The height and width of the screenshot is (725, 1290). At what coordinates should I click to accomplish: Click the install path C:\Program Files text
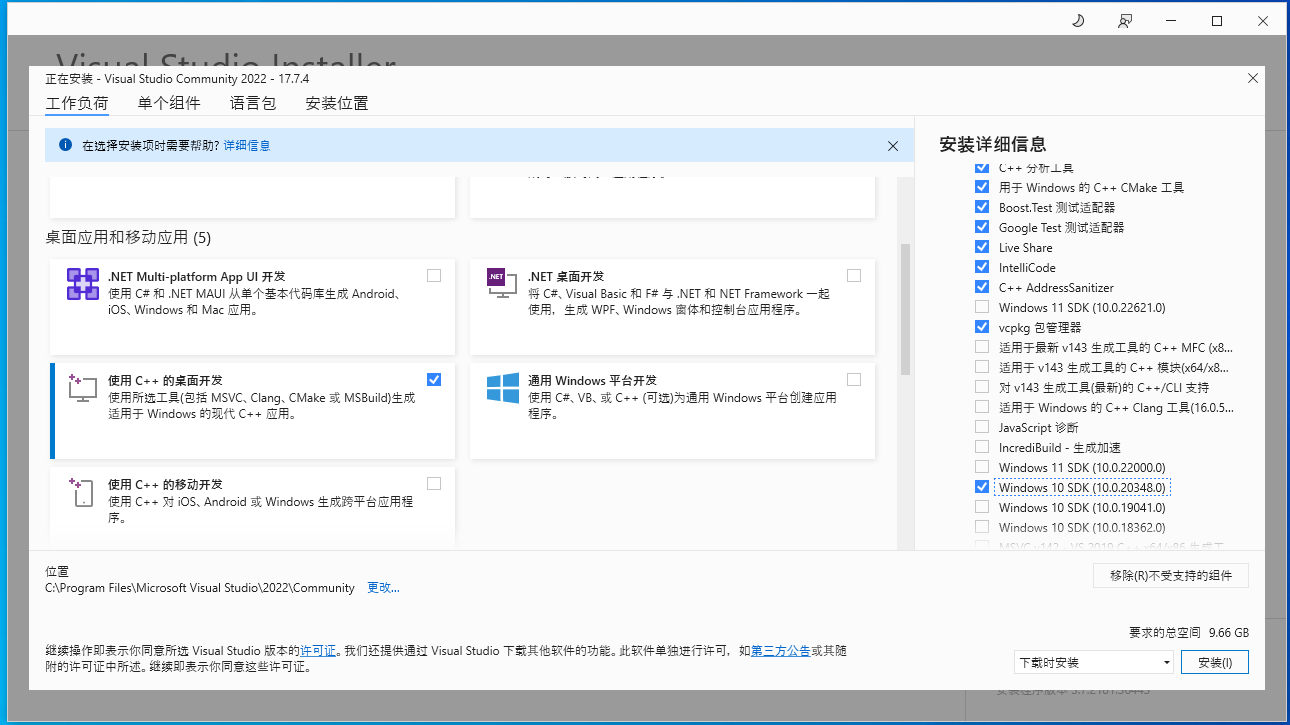pos(200,588)
